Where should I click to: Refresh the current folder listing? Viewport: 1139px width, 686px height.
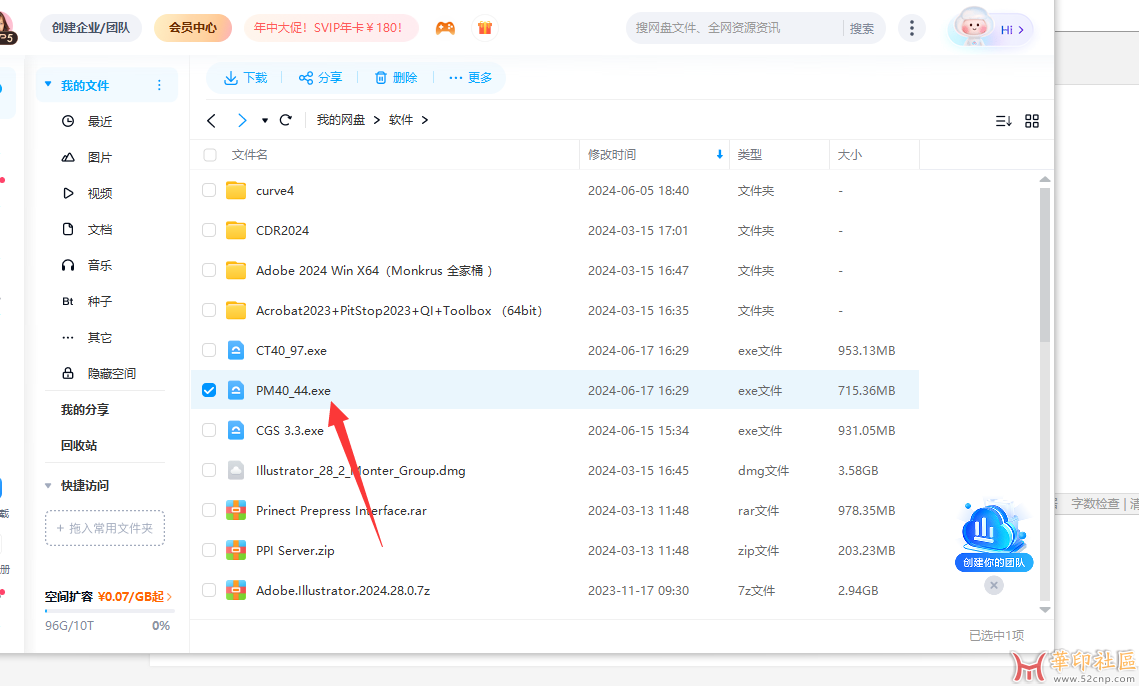tap(285, 120)
